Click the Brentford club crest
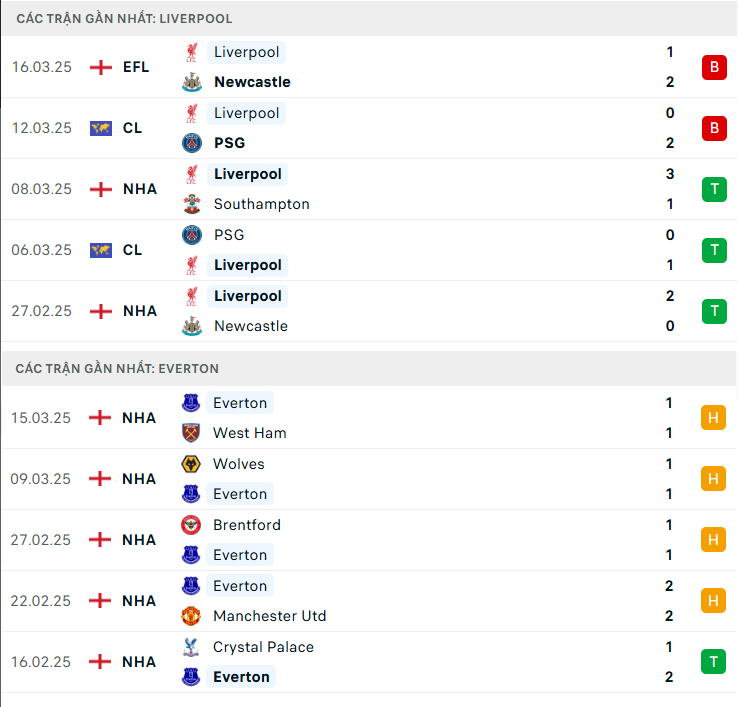Screen dimensions: 739x707 pyautogui.click(x=191, y=525)
